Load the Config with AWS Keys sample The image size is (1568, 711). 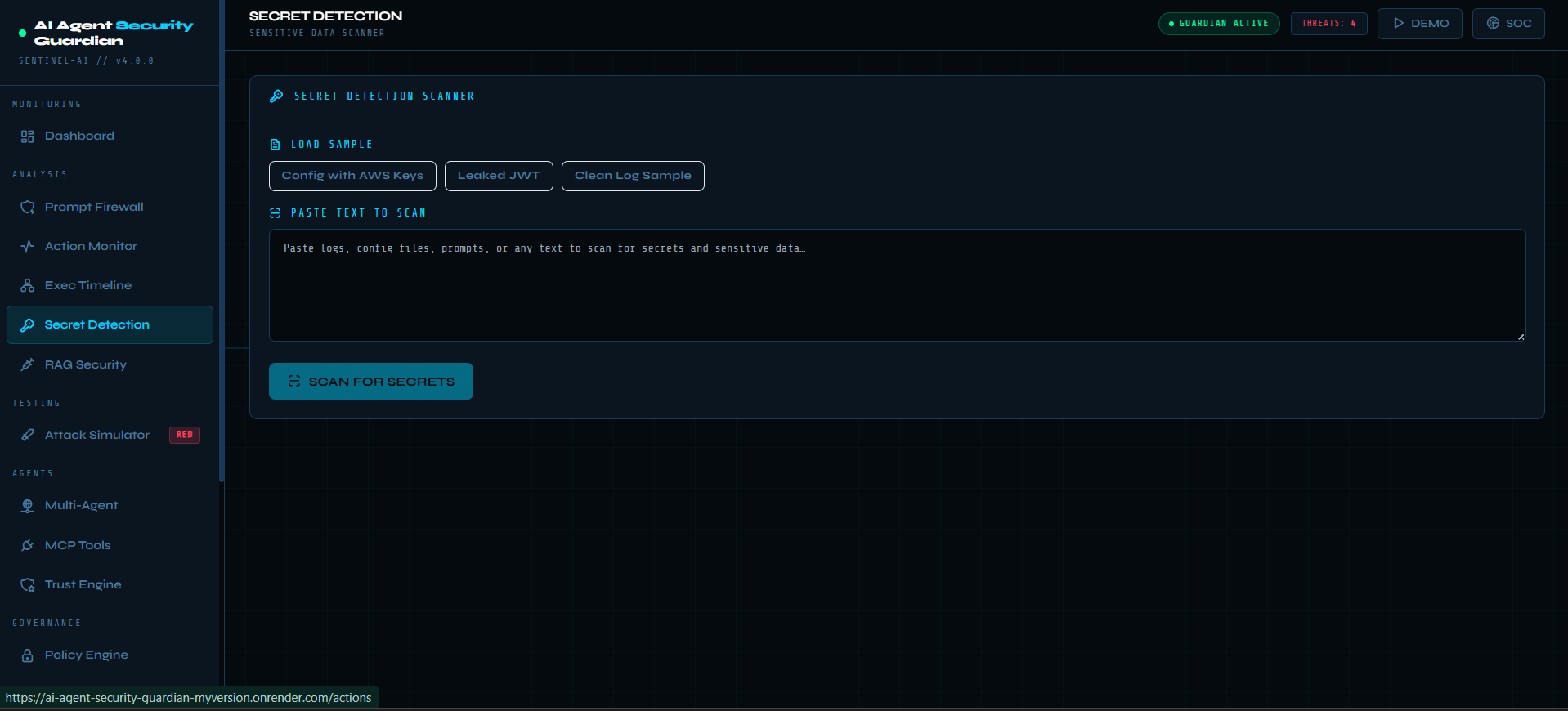tap(352, 176)
